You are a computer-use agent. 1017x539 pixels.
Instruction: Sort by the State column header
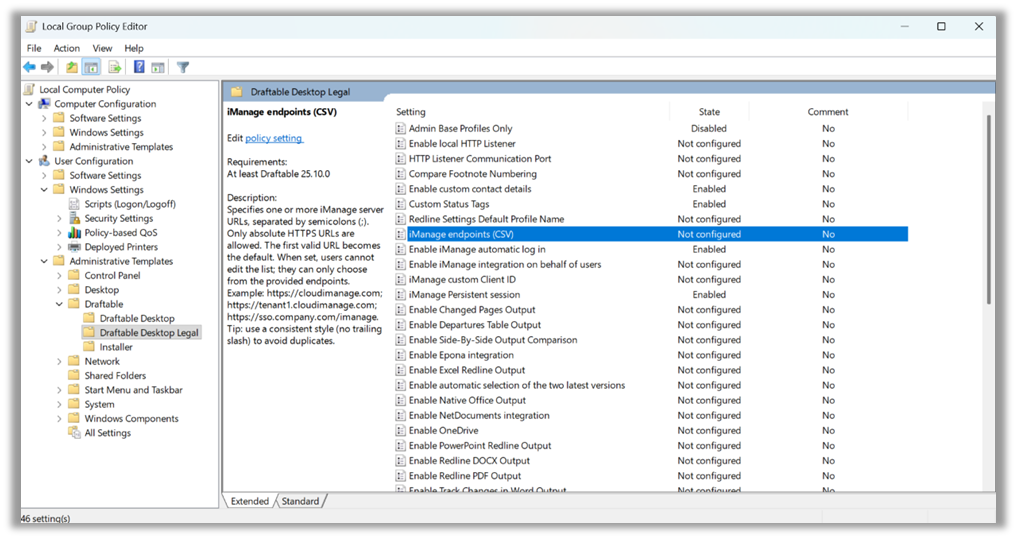pyautogui.click(x=709, y=112)
